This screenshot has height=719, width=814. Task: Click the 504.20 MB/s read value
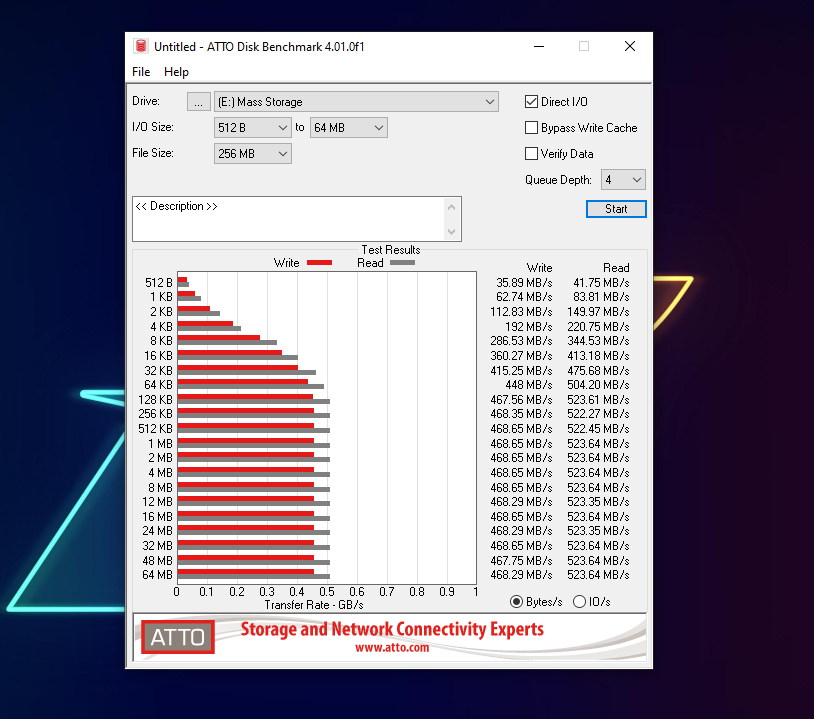[598, 385]
